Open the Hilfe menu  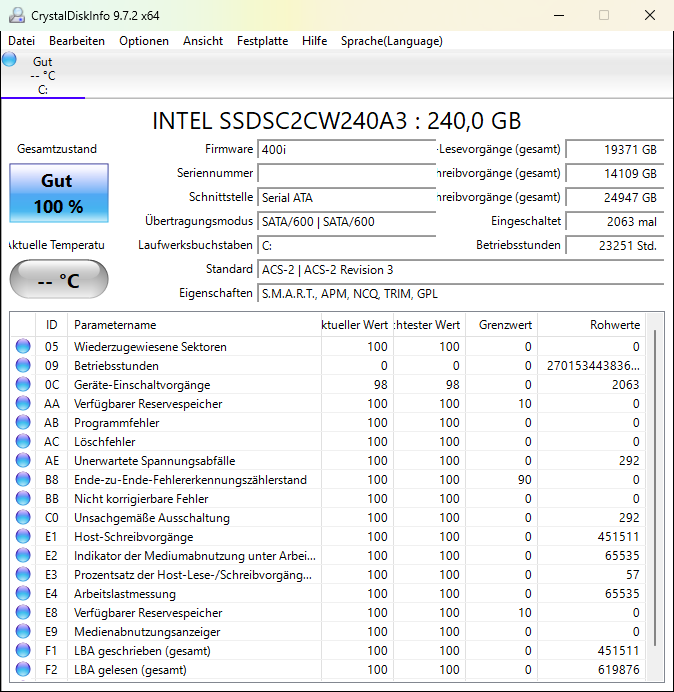tap(314, 41)
